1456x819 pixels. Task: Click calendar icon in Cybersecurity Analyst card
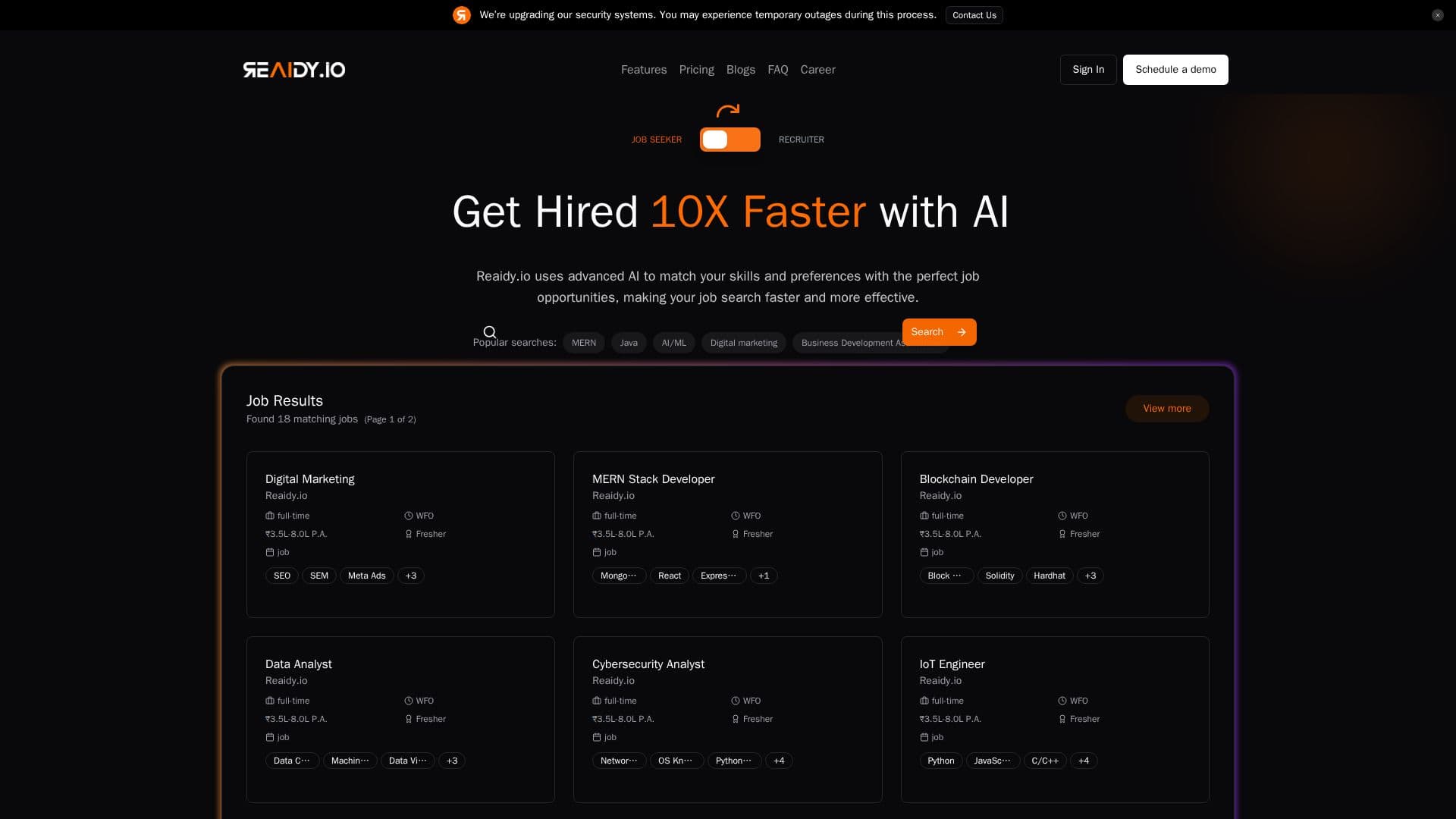[597, 737]
